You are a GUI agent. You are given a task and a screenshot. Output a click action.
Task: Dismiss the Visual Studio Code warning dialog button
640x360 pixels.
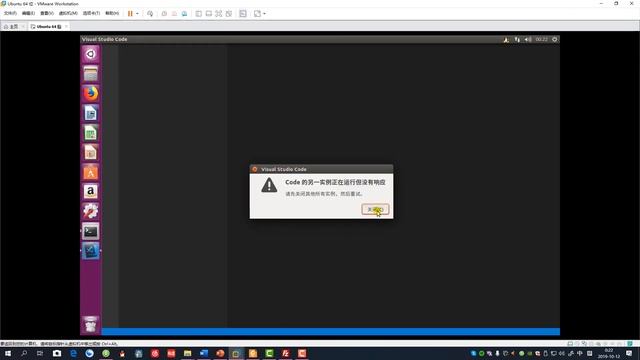click(x=375, y=209)
